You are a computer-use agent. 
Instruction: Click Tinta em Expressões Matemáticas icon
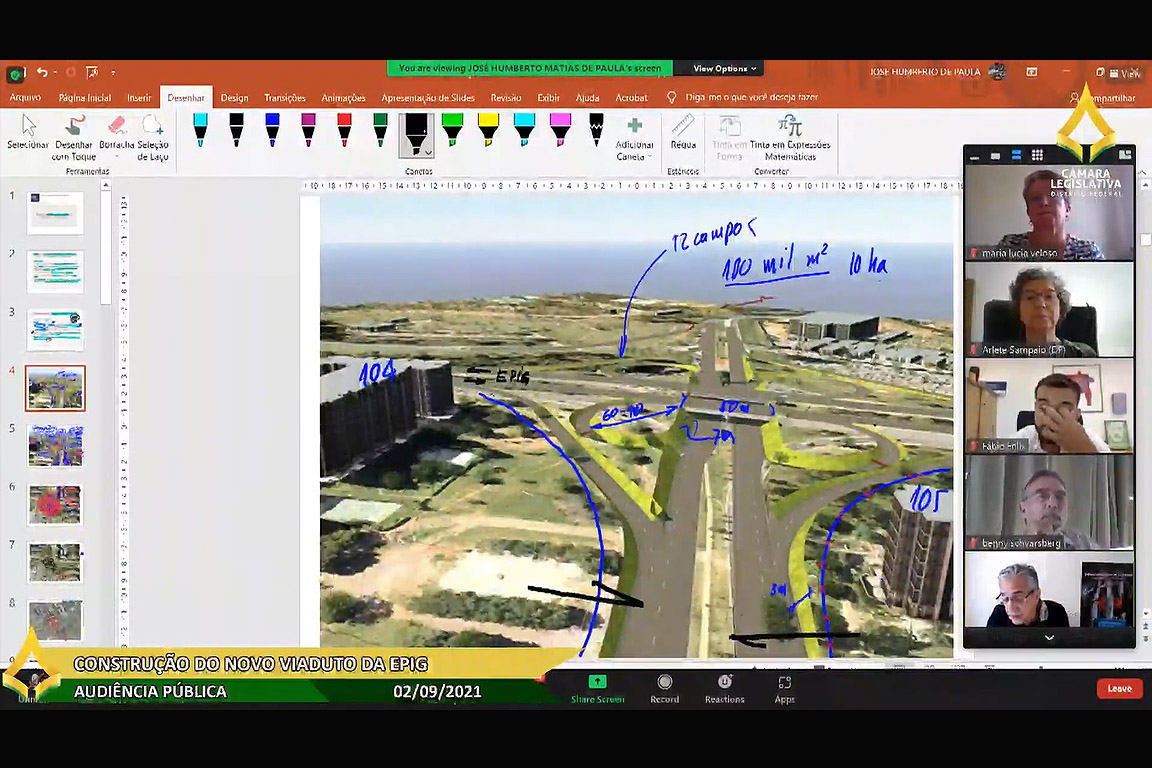790,127
